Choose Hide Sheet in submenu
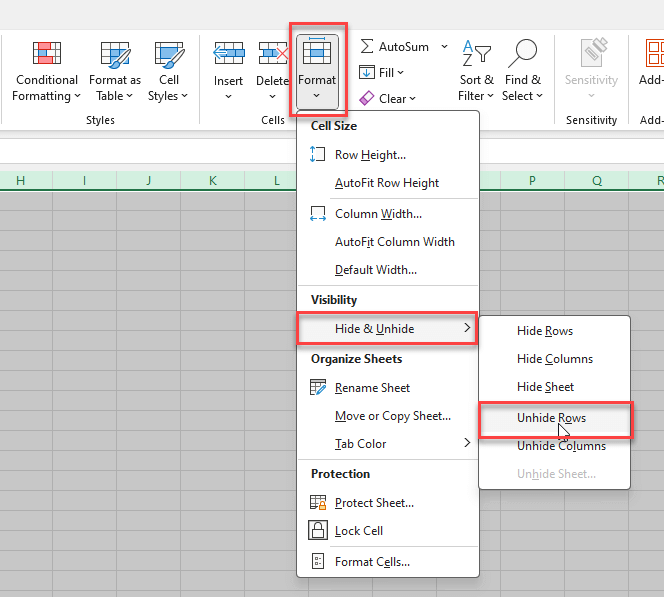The height and width of the screenshot is (597, 664). (555, 387)
